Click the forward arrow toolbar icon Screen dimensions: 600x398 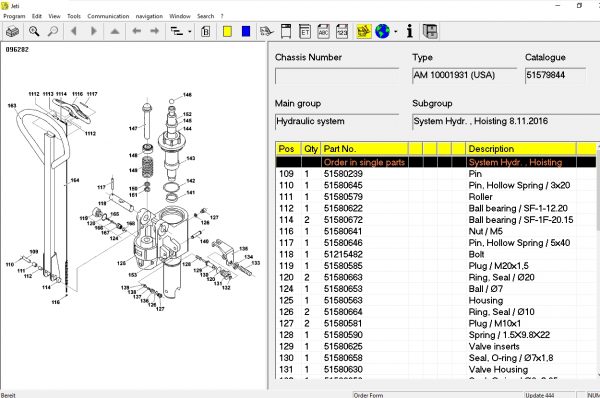click(155, 31)
